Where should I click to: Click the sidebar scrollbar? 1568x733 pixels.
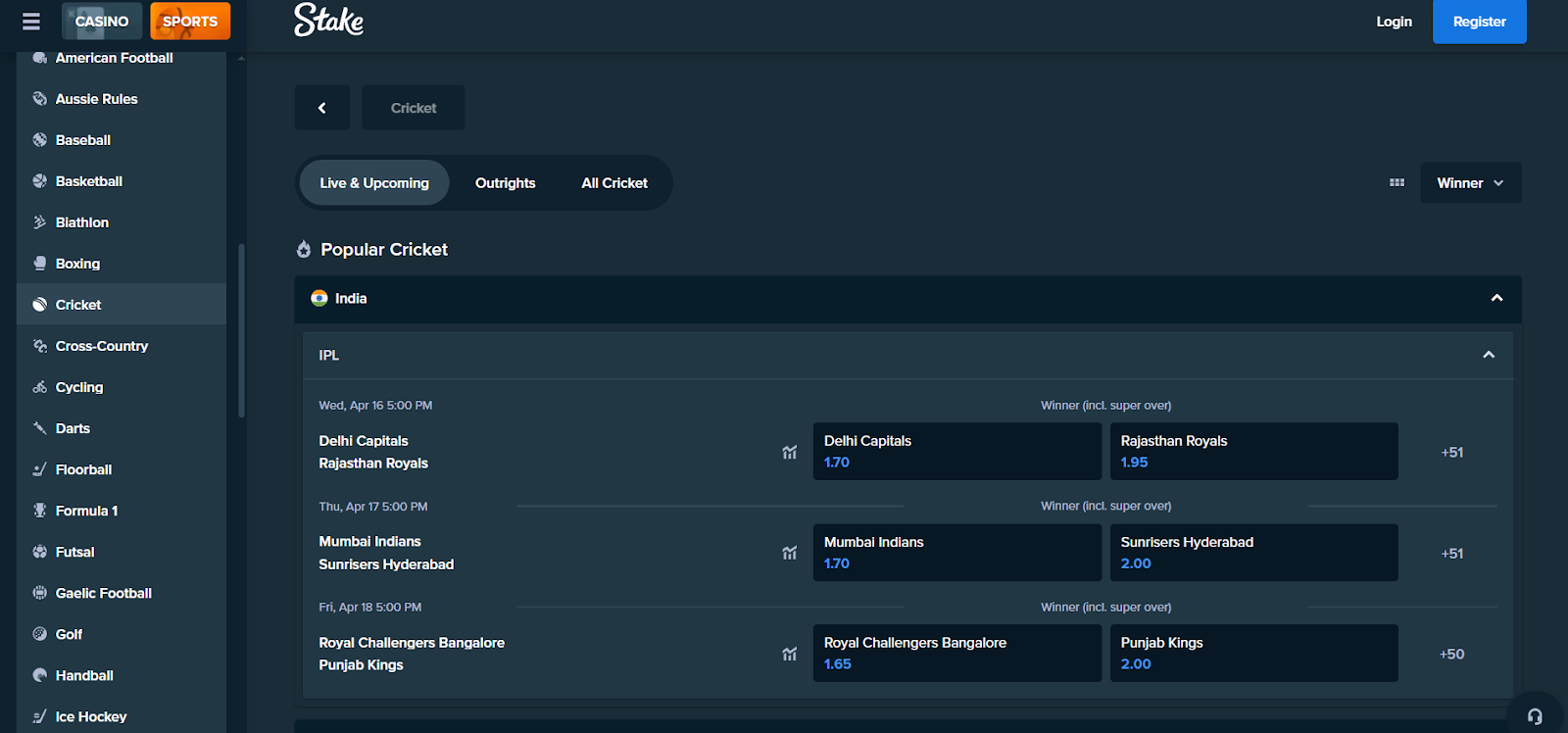coord(241,331)
